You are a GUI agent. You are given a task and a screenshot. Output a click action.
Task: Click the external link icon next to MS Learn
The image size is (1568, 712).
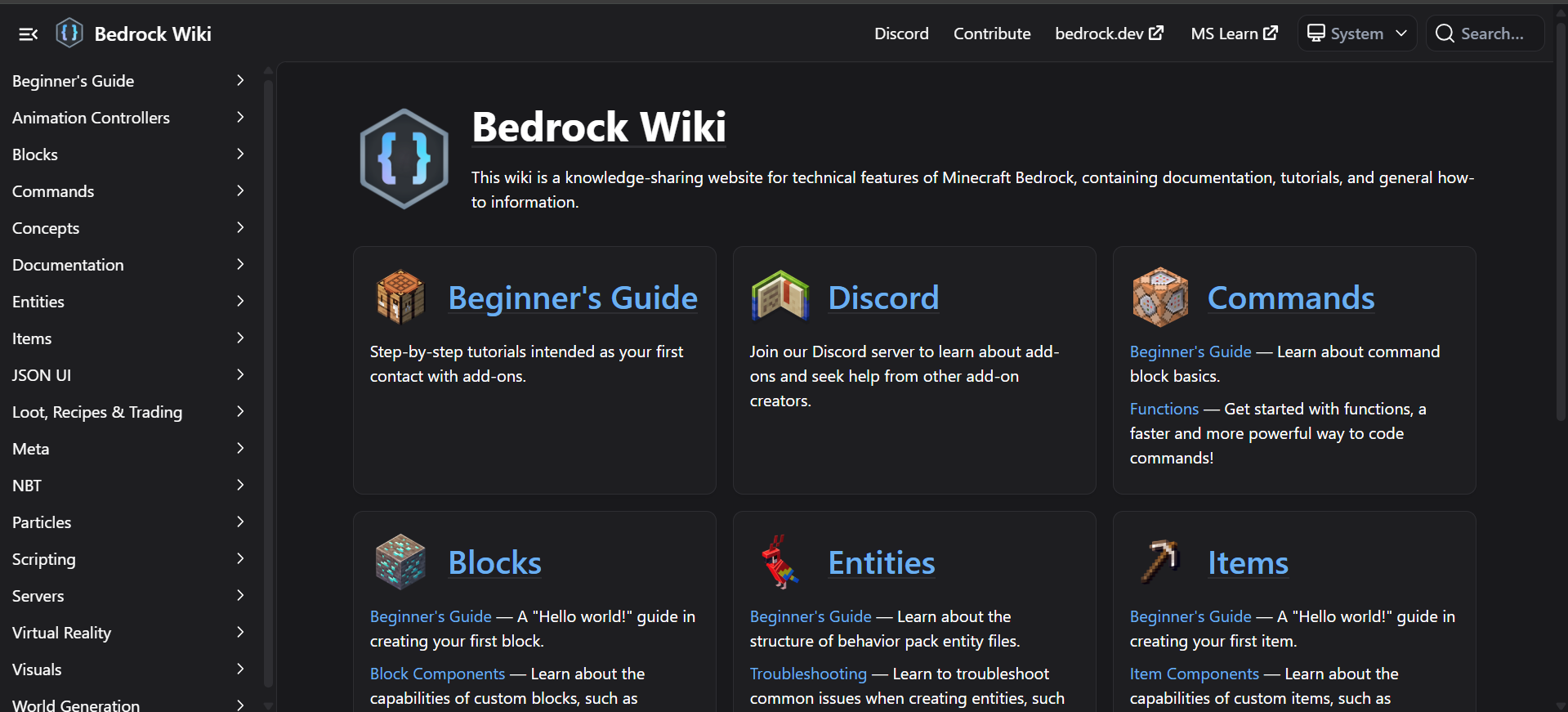pos(1271,33)
